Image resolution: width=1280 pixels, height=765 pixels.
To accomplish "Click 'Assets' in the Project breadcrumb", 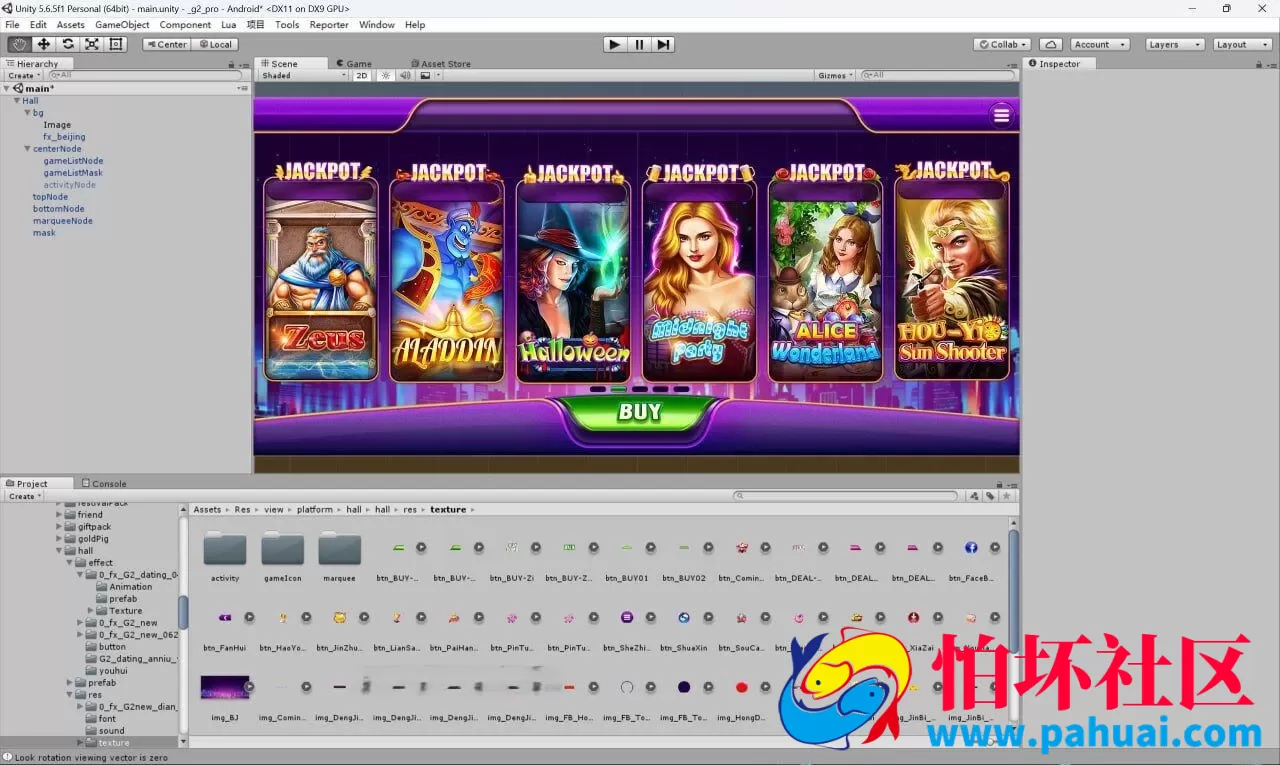I will [x=207, y=509].
